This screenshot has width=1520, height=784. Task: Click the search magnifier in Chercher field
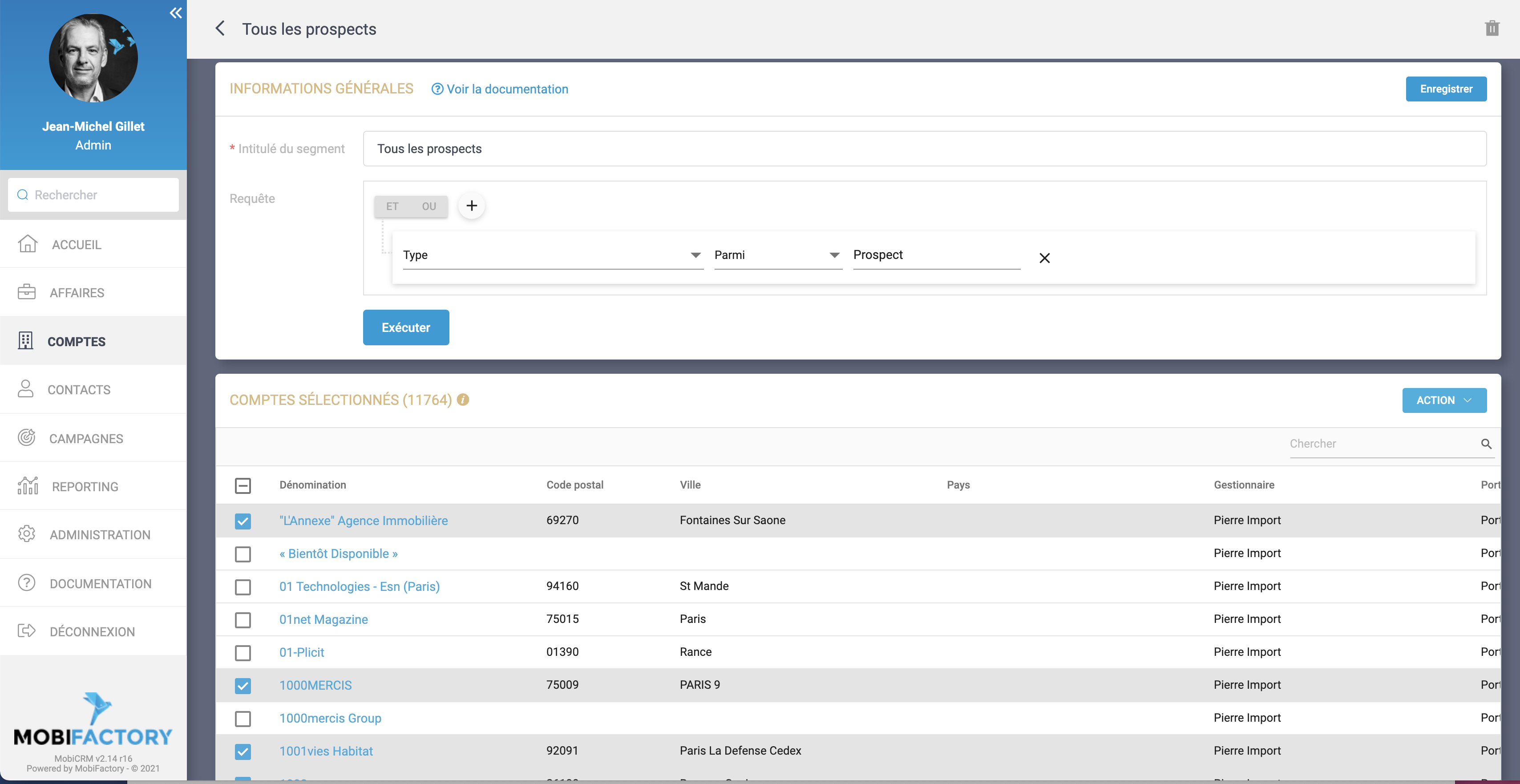tap(1486, 444)
